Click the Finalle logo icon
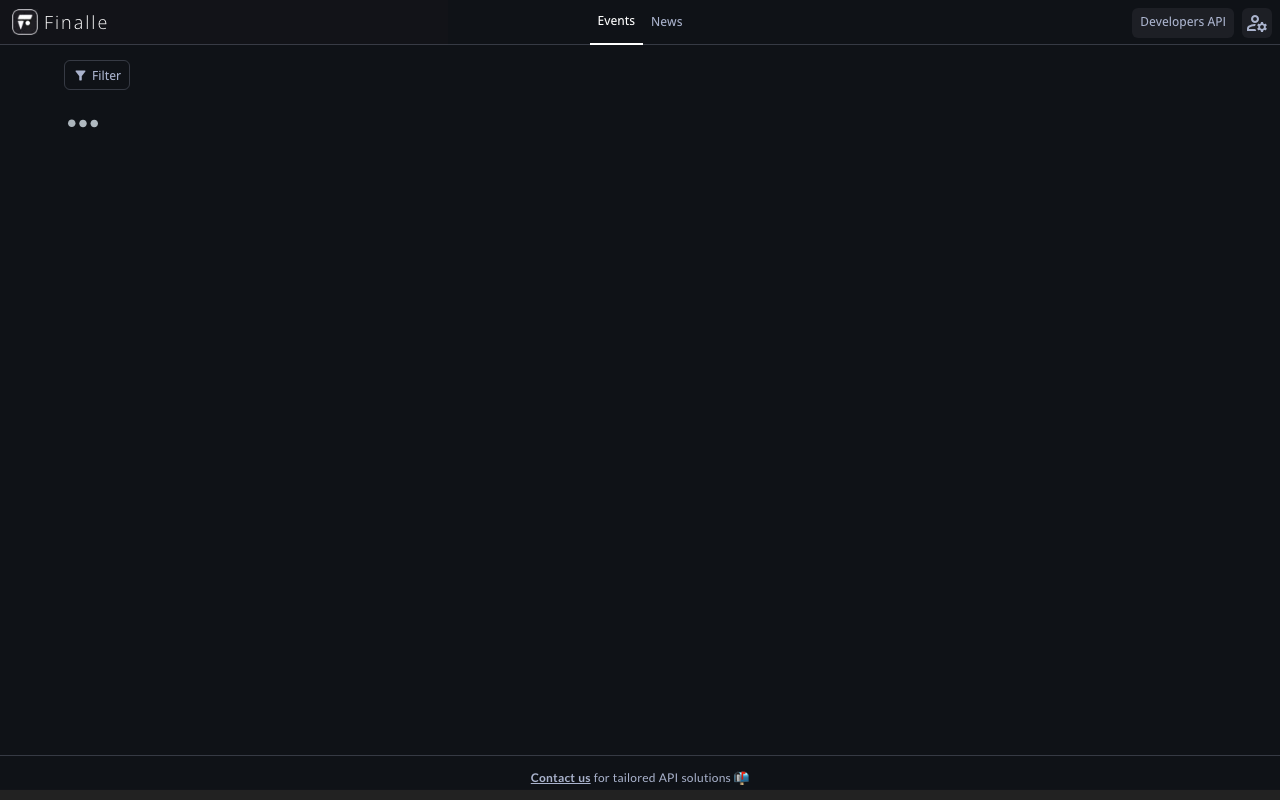The height and width of the screenshot is (800, 1280). click(x=25, y=22)
